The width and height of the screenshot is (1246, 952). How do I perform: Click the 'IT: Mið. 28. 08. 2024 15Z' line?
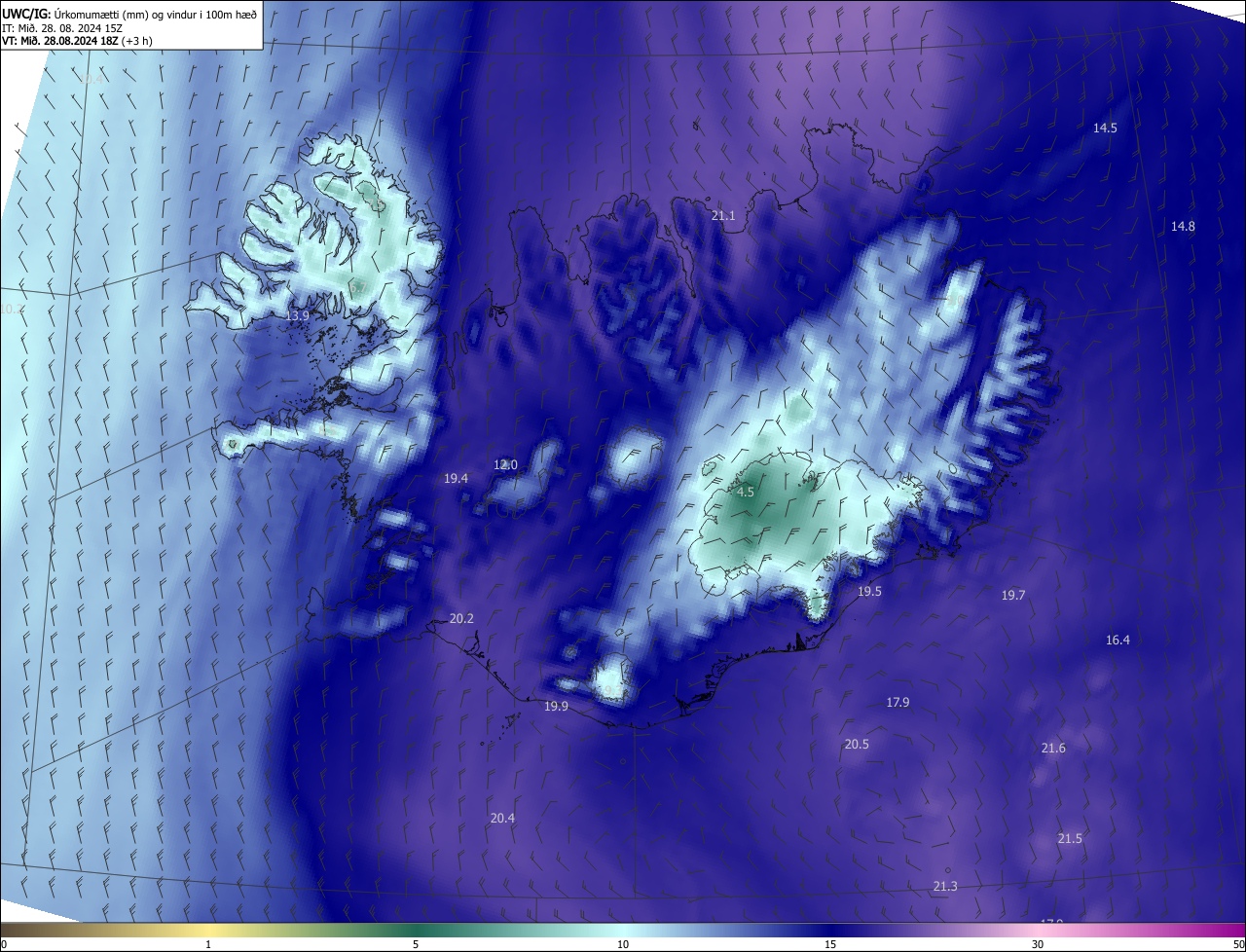61,28
